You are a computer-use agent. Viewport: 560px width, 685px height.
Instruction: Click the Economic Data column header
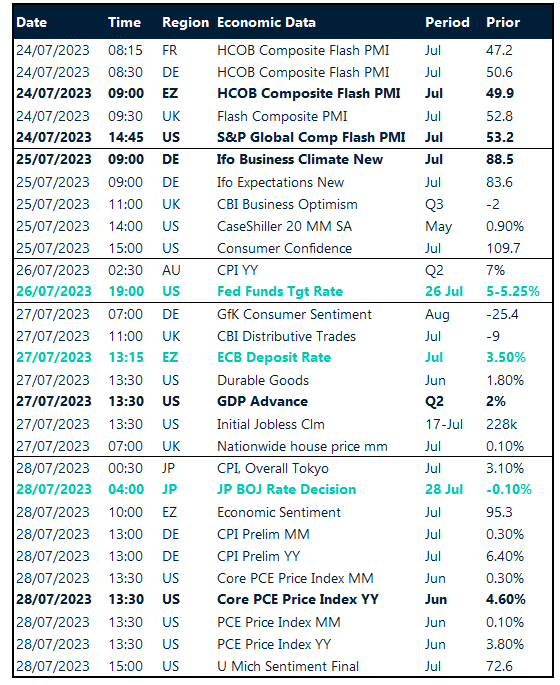pos(266,23)
